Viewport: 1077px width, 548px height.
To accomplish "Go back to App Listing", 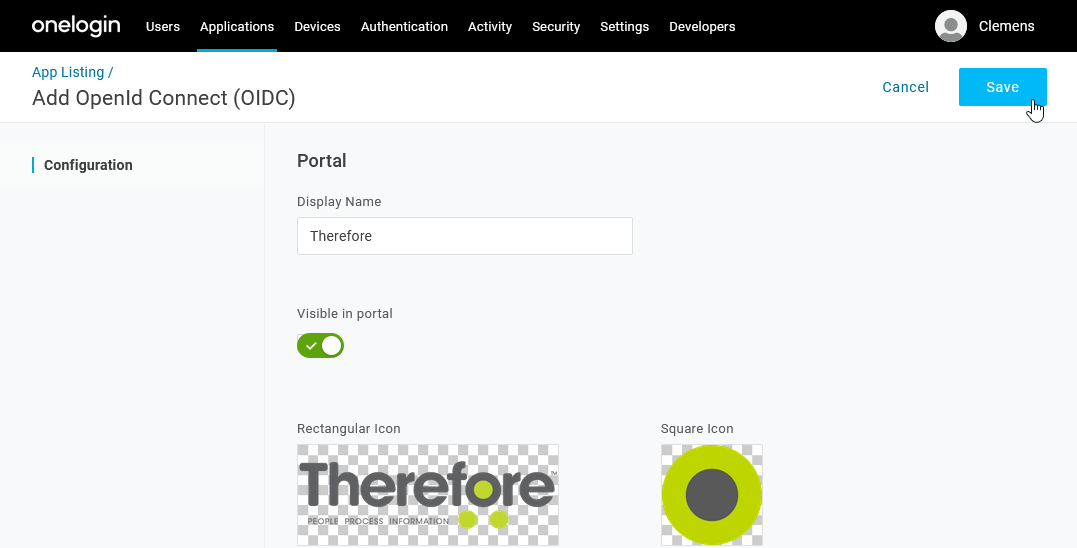I will (x=68, y=72).
